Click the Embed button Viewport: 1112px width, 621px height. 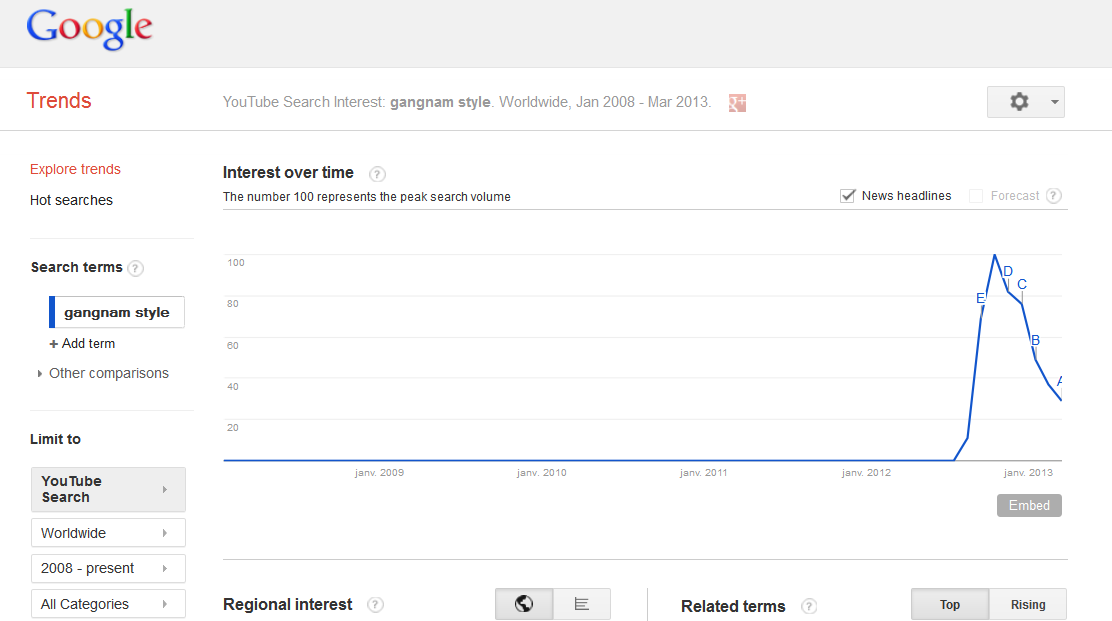1029,505
